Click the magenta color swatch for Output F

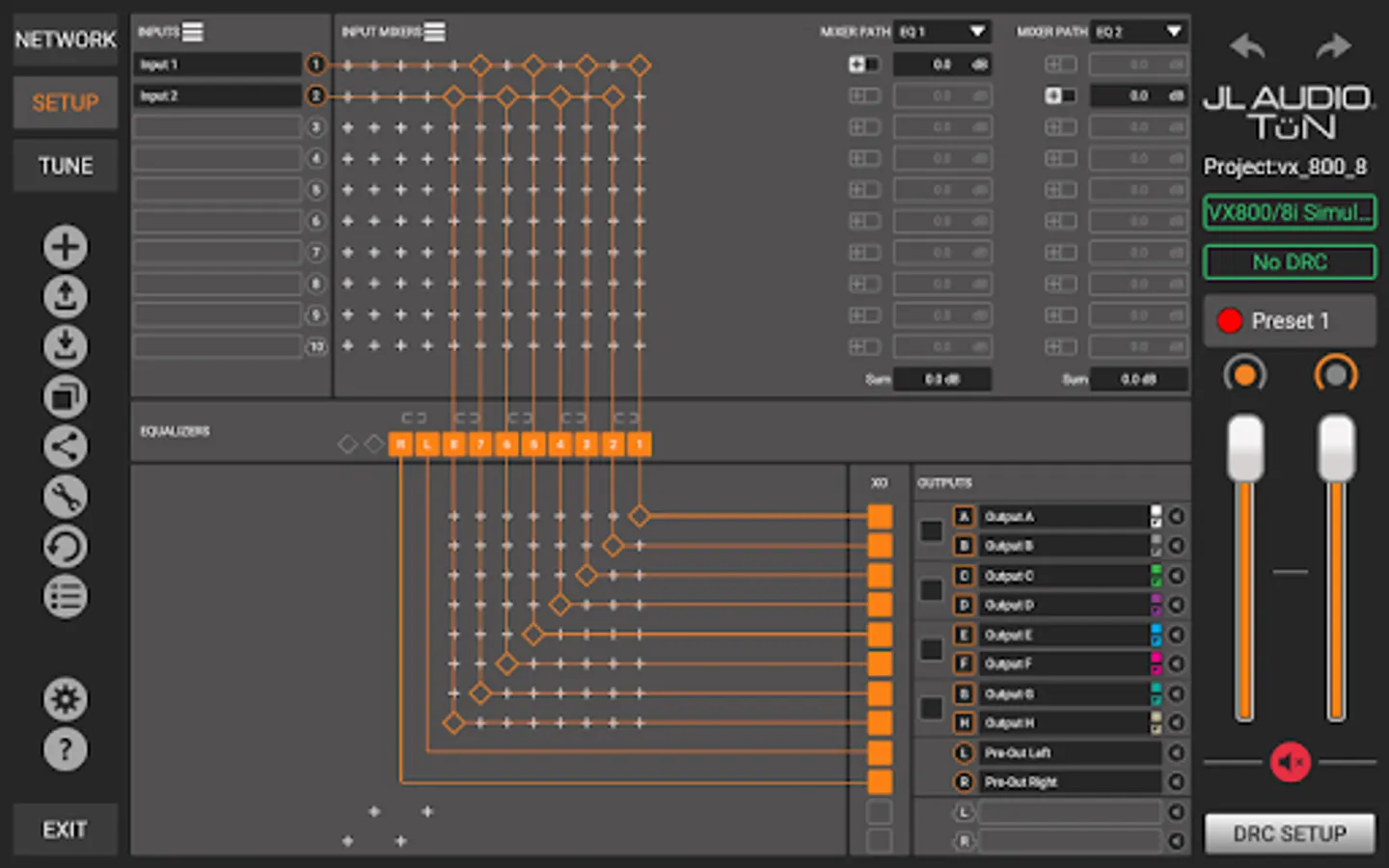[x=1156, y=664]
